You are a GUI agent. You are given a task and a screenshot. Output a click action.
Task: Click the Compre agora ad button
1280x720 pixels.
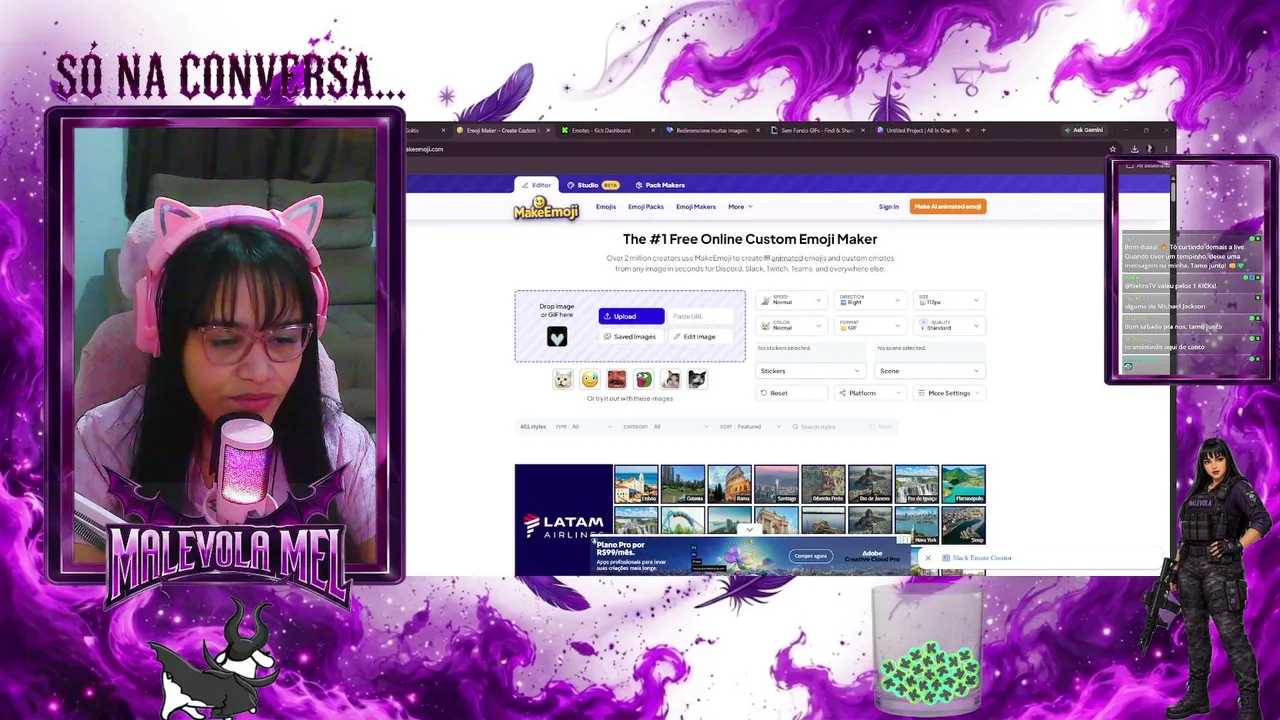click(x=810, y=556)
